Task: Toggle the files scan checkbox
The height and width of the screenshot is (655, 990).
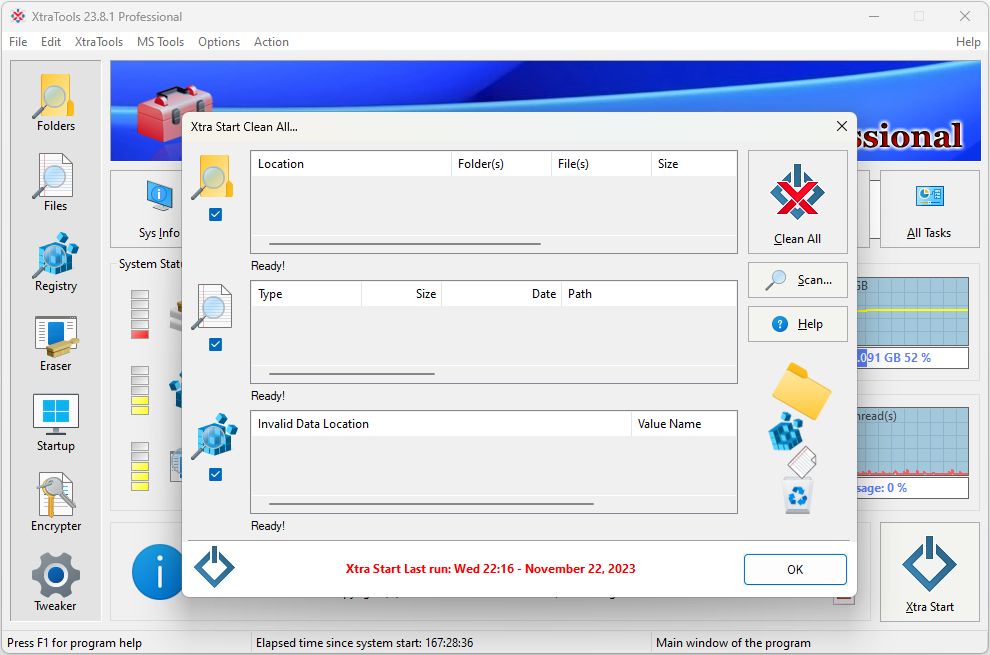Action: point(215,345)
